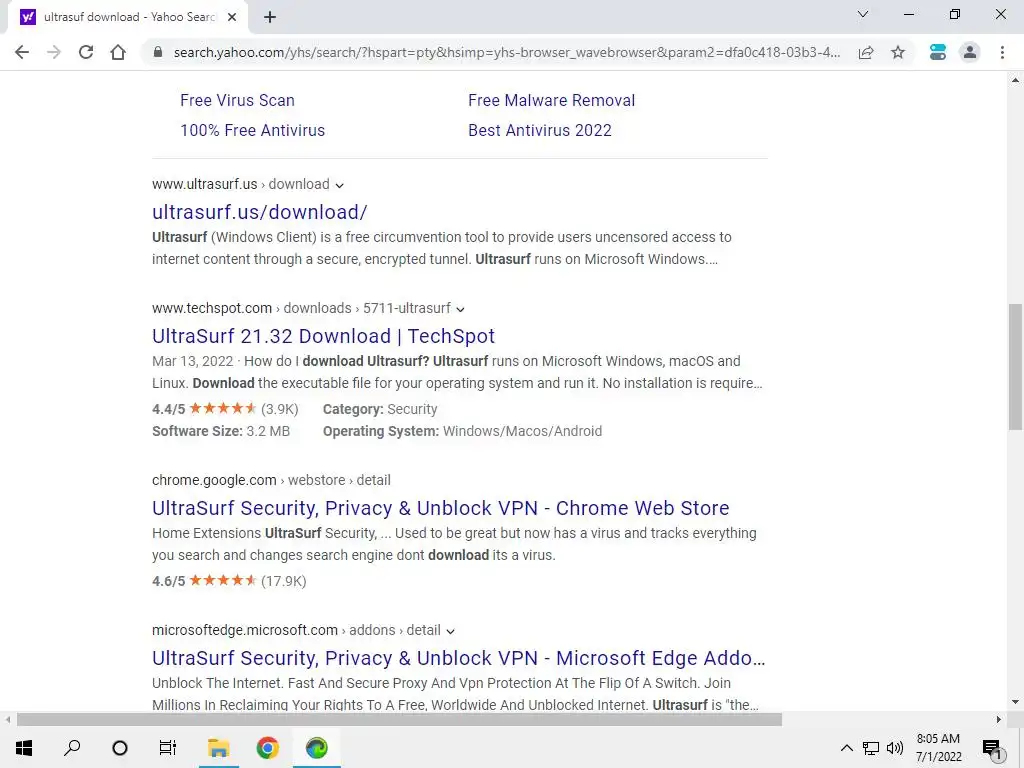Image resolution: width=1024 pixels, height=768 pixels.
Task: Open the Wave browser extension icon
Action: coord(938,52)
